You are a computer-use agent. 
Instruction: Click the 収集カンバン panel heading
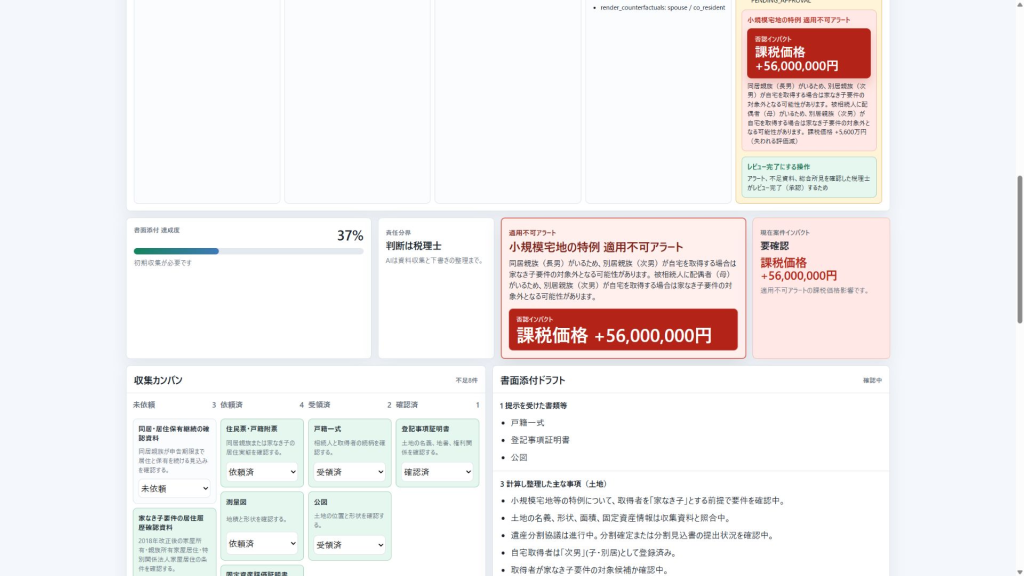tap(158, 380)
